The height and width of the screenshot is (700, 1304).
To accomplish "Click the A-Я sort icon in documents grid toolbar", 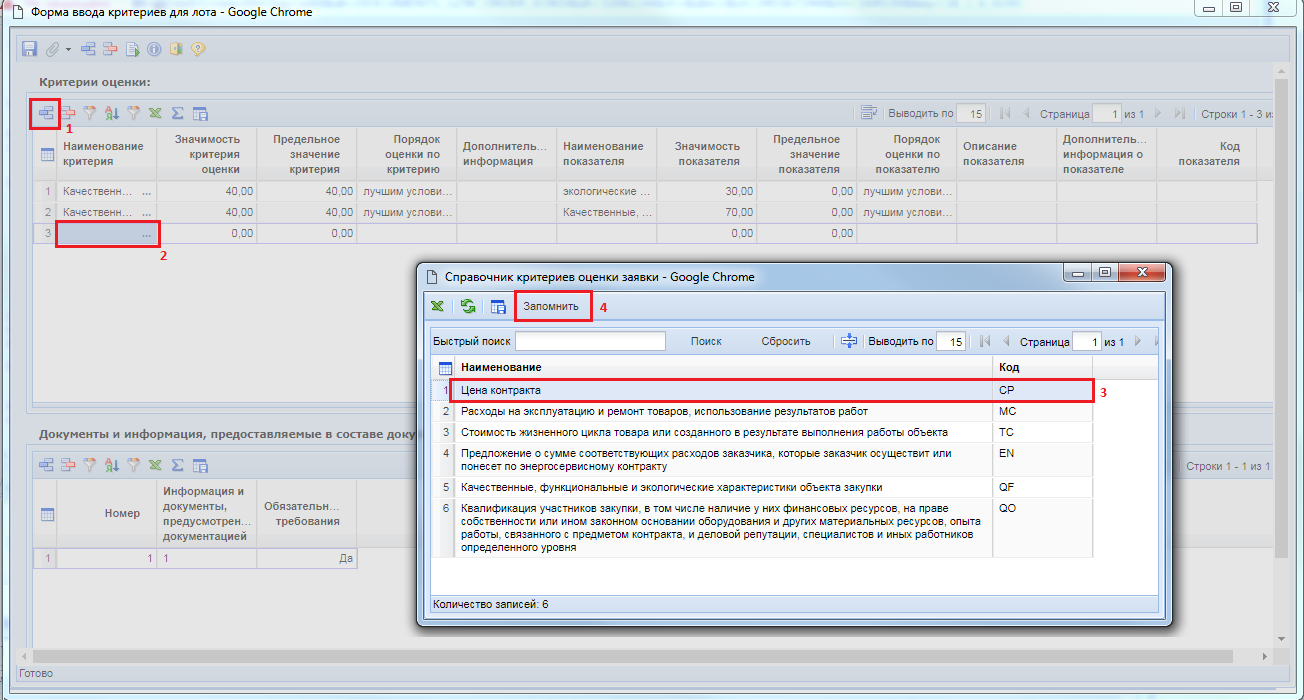I will click(112, 465).
